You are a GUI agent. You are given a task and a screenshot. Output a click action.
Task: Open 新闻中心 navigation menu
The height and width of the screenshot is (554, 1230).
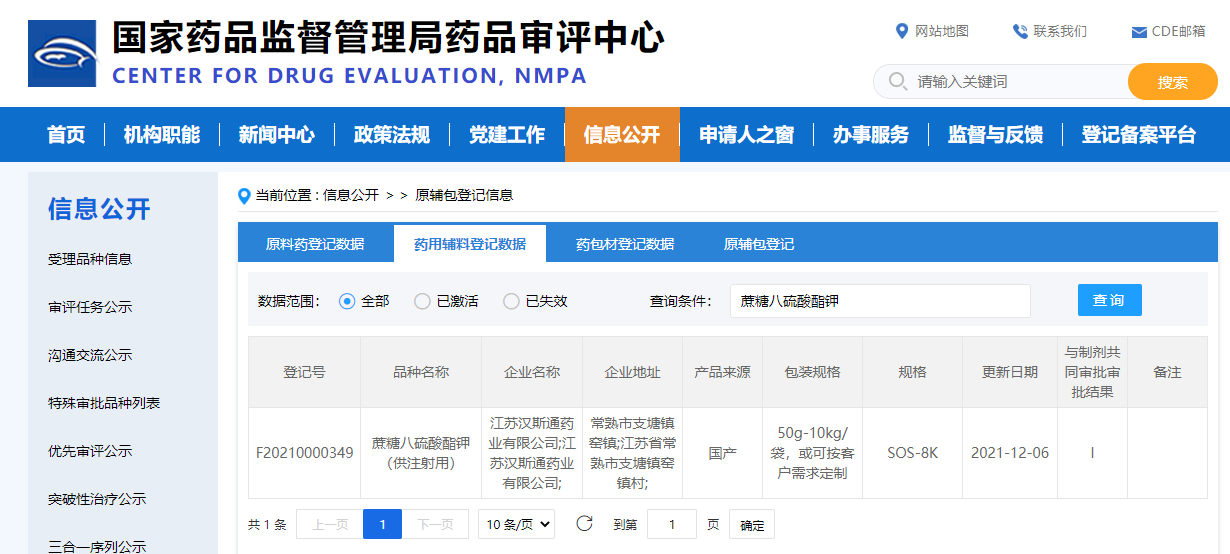click(277, 135)
